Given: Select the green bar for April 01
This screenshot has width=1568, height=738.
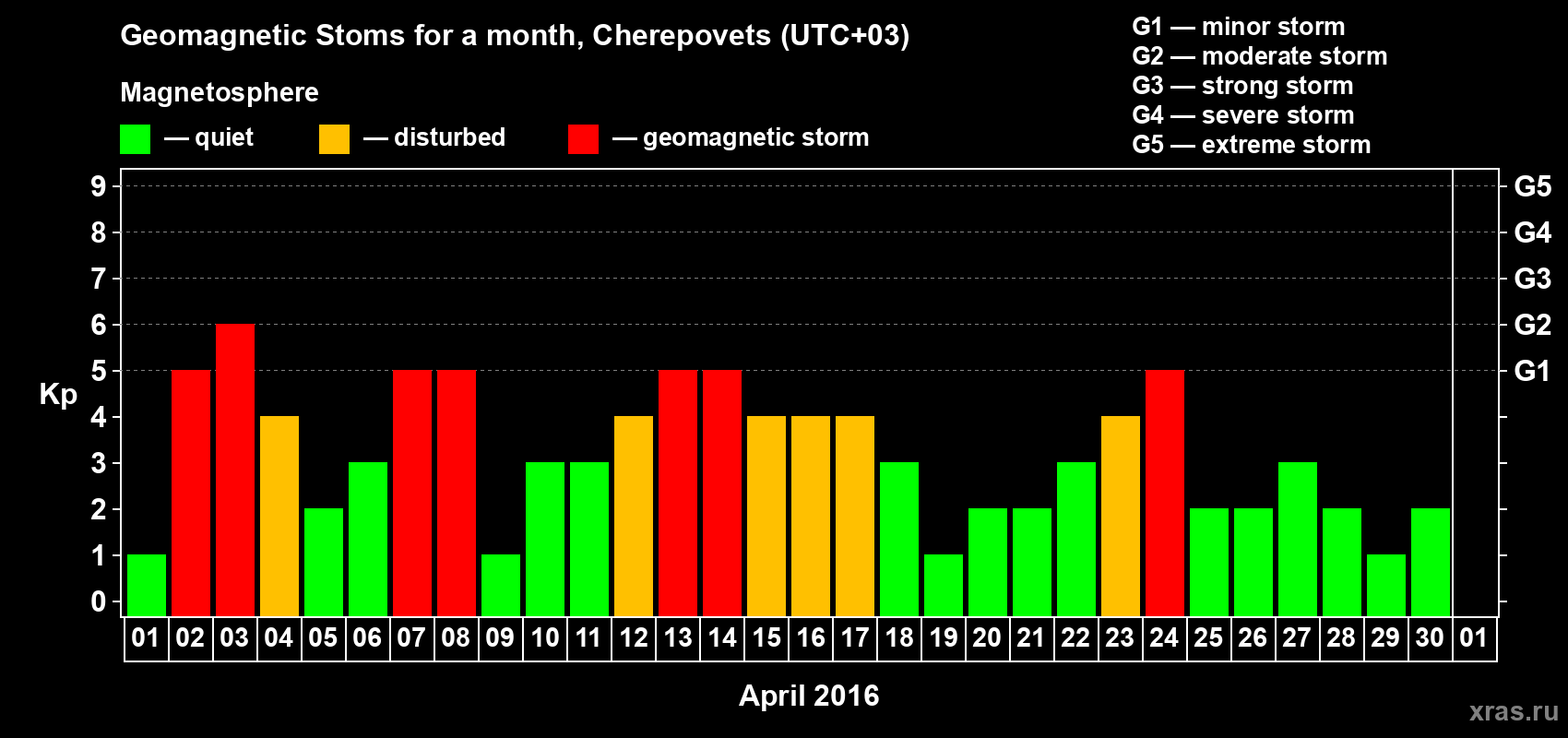Looking at the screenshot, I should coord(147,586).
